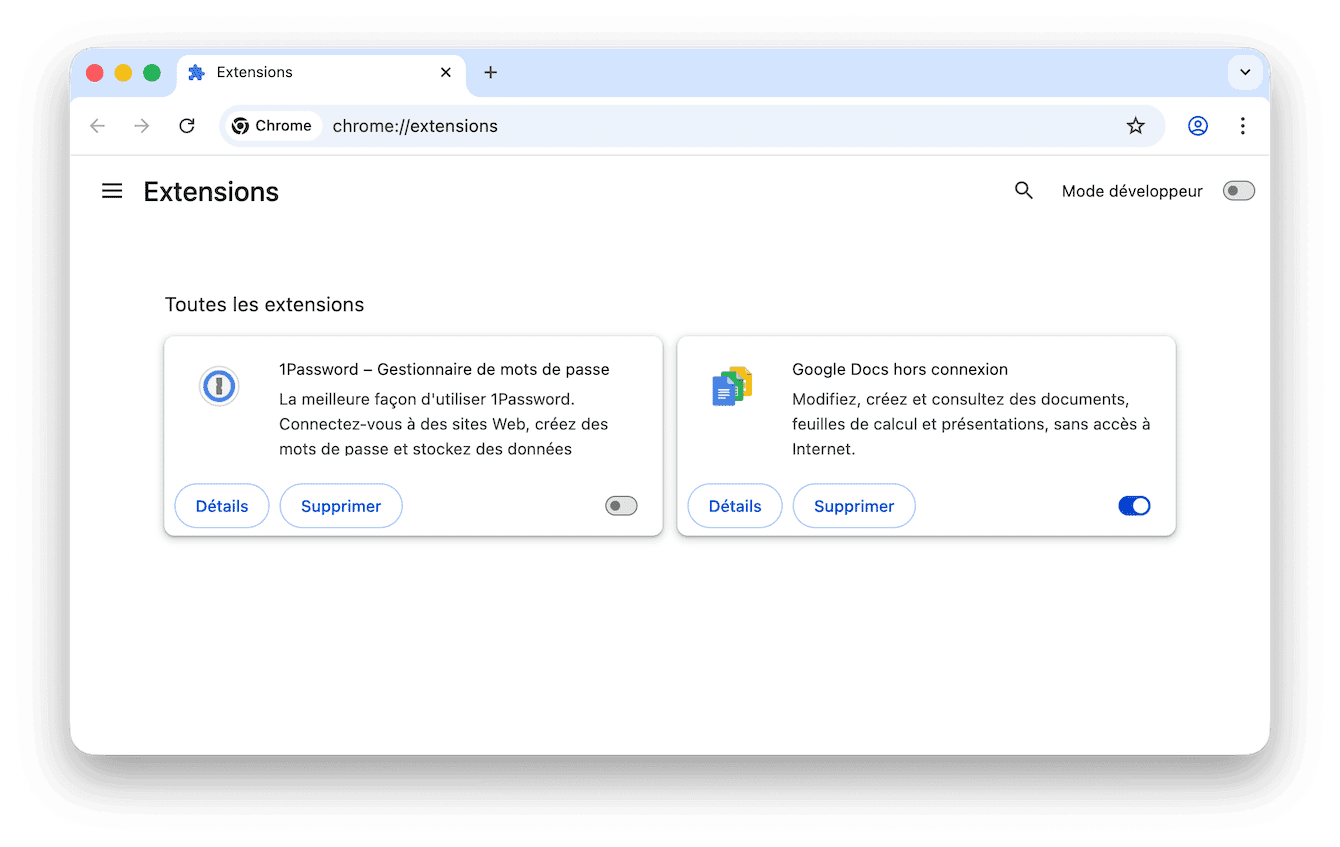Enable the 1Password extension
Viewport: 1340px width, 847px height.
click(620, 506)
